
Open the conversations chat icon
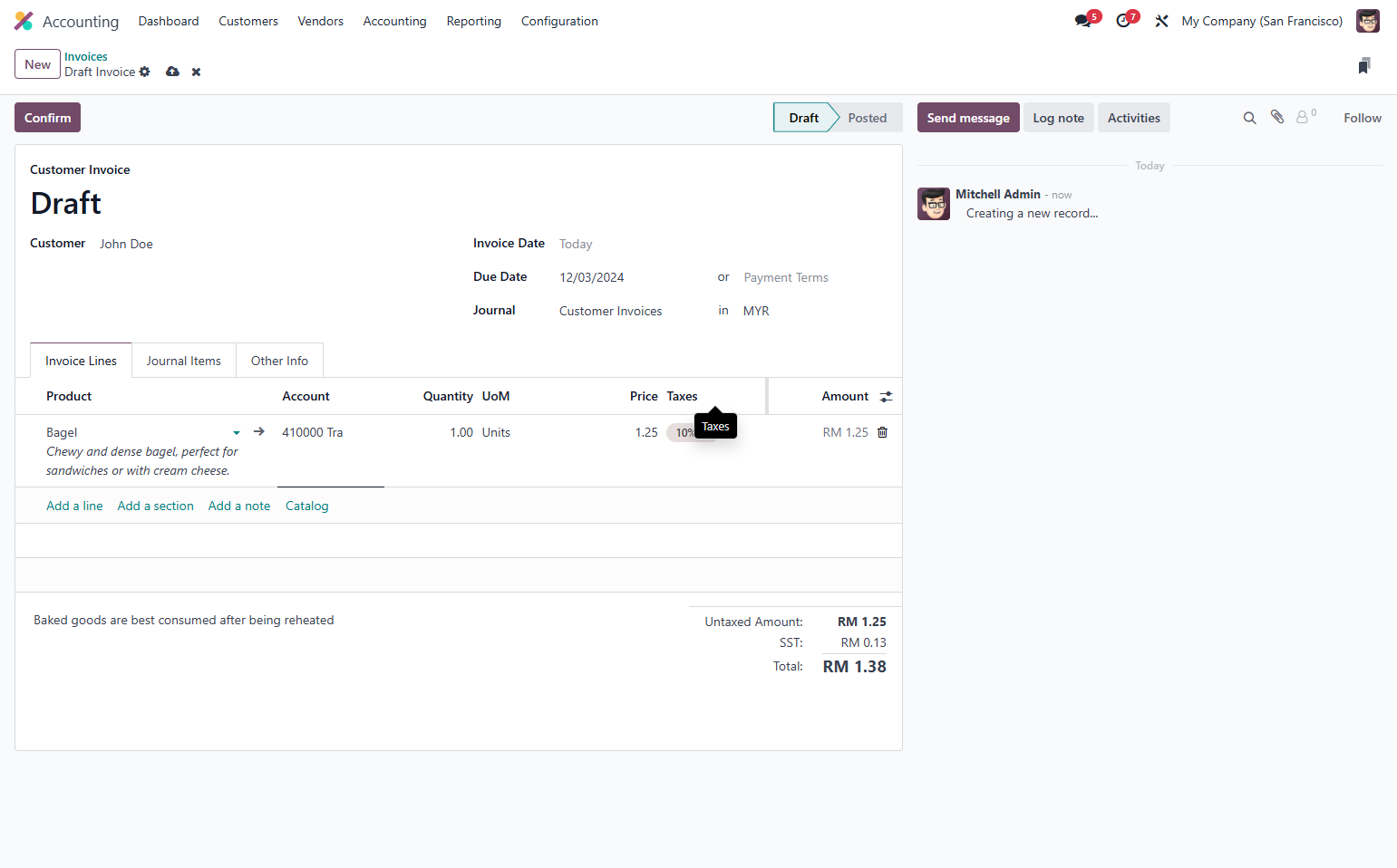[x=1084, y=21]
